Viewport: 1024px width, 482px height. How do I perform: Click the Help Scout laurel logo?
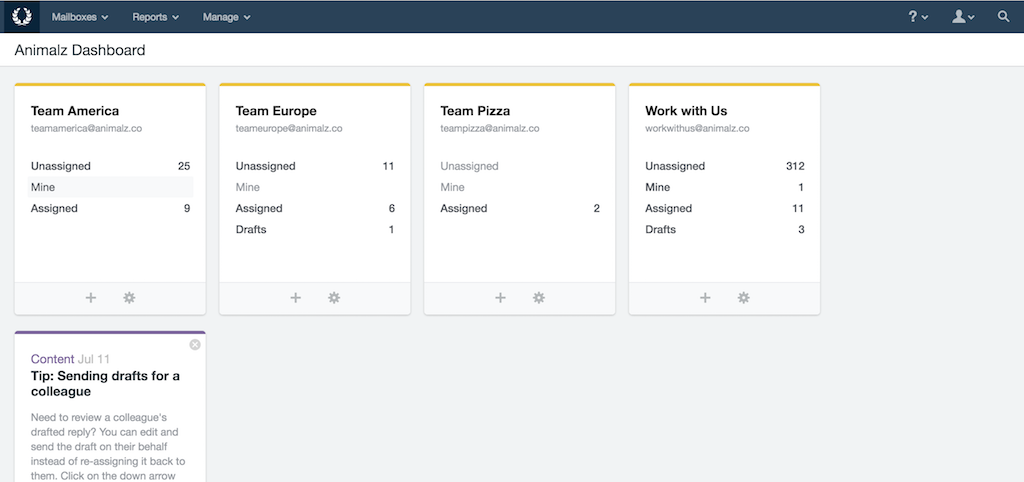[22, 16]
